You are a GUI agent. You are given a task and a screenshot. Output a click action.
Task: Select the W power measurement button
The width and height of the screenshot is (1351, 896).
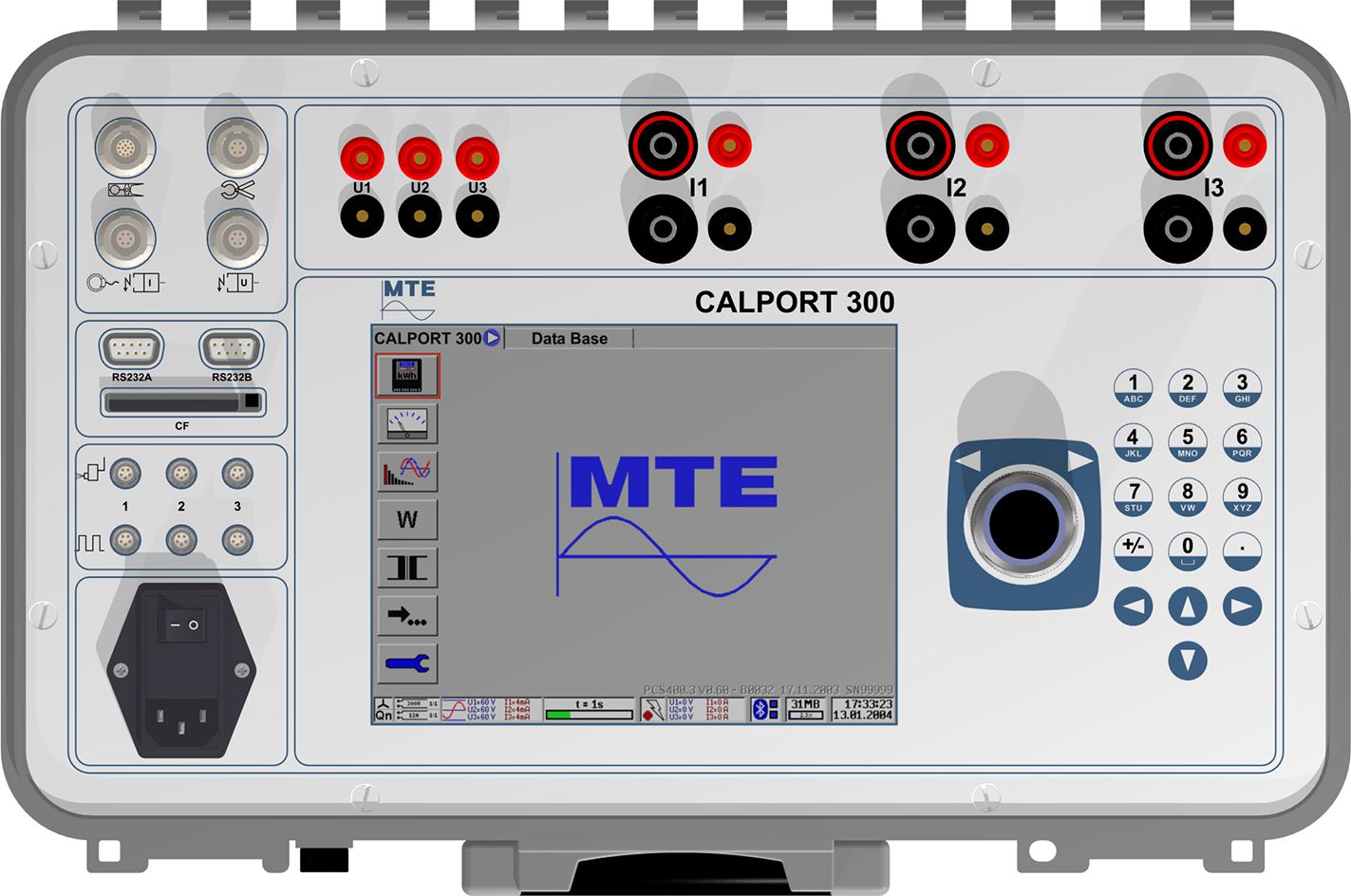pos(407,519)
